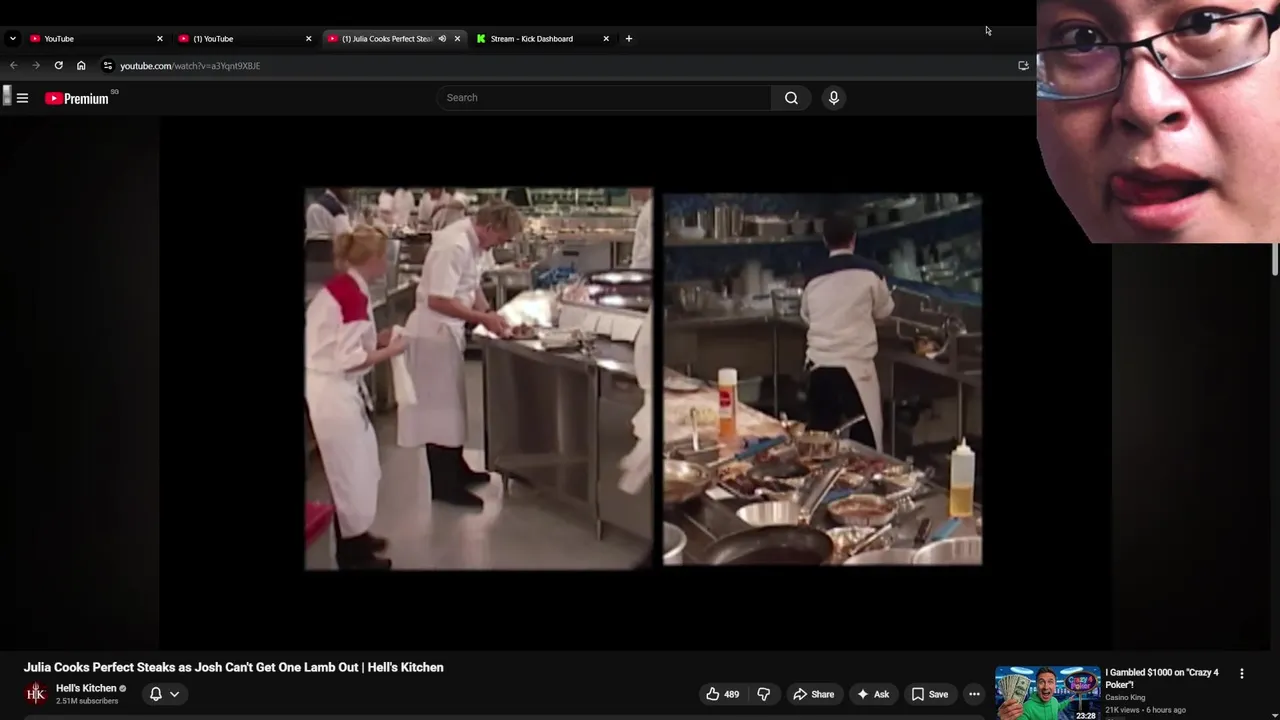
Task: Open the browser home page
Action: [81, 65]
